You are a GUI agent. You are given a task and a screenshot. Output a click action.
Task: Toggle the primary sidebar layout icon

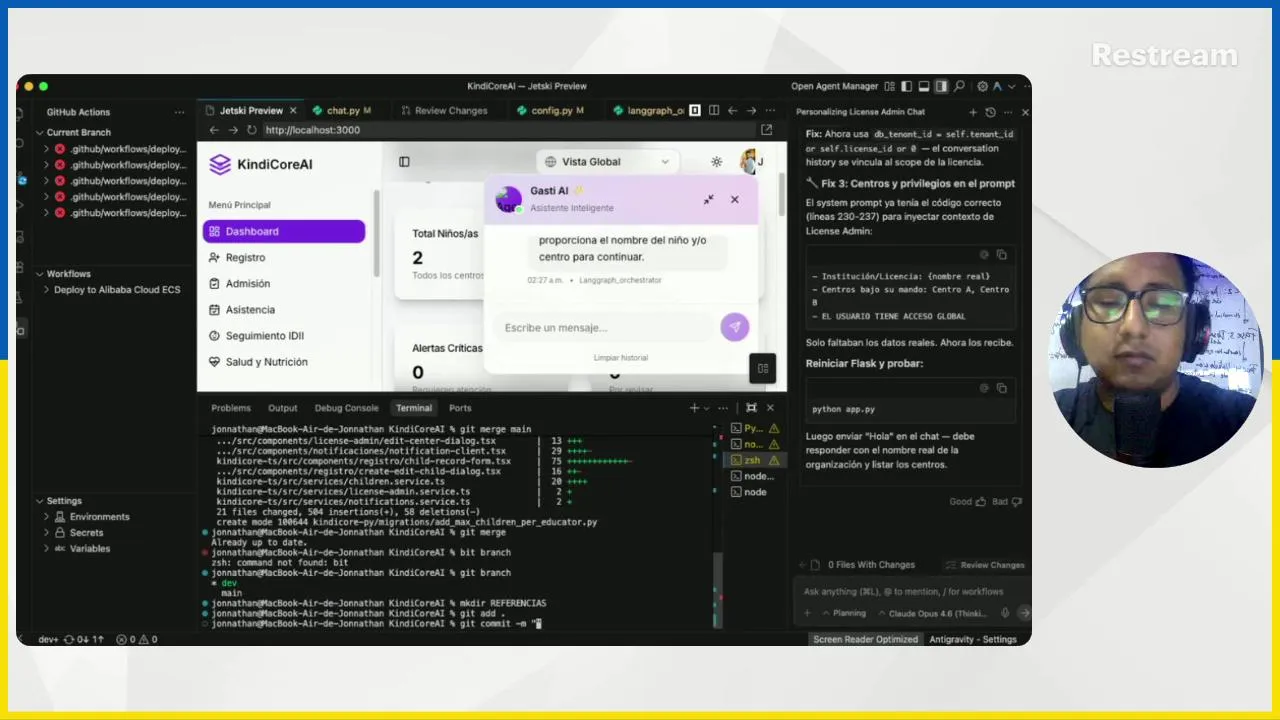[906, 86]
